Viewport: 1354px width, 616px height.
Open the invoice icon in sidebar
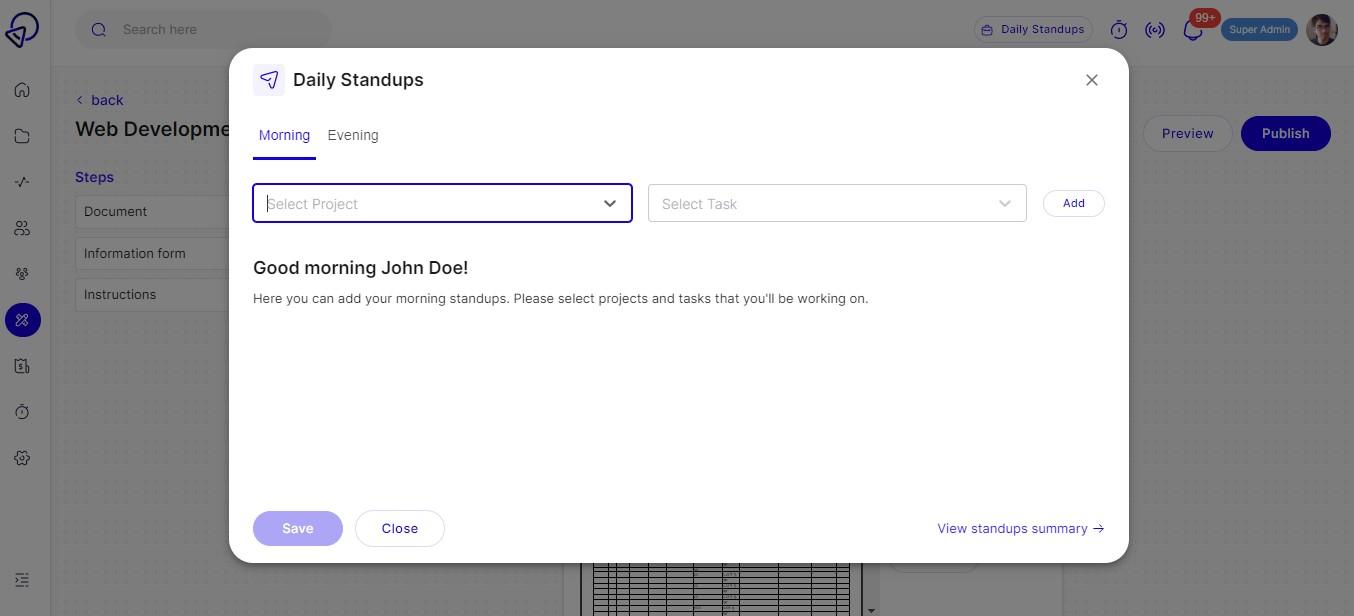[21, 365]
